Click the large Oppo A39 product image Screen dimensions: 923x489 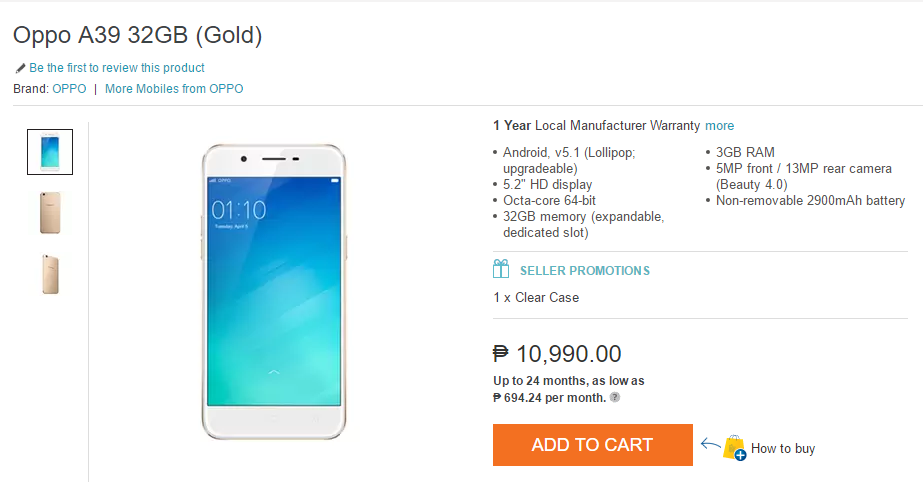[274, 292]
